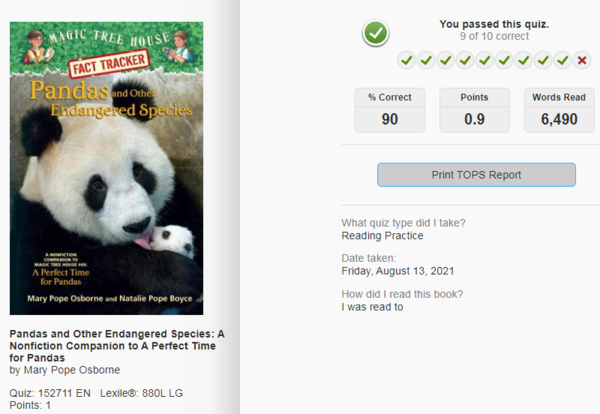Open the Pandas book cover image
This screenshot has height=414, width=600.
tap(106, 168)
